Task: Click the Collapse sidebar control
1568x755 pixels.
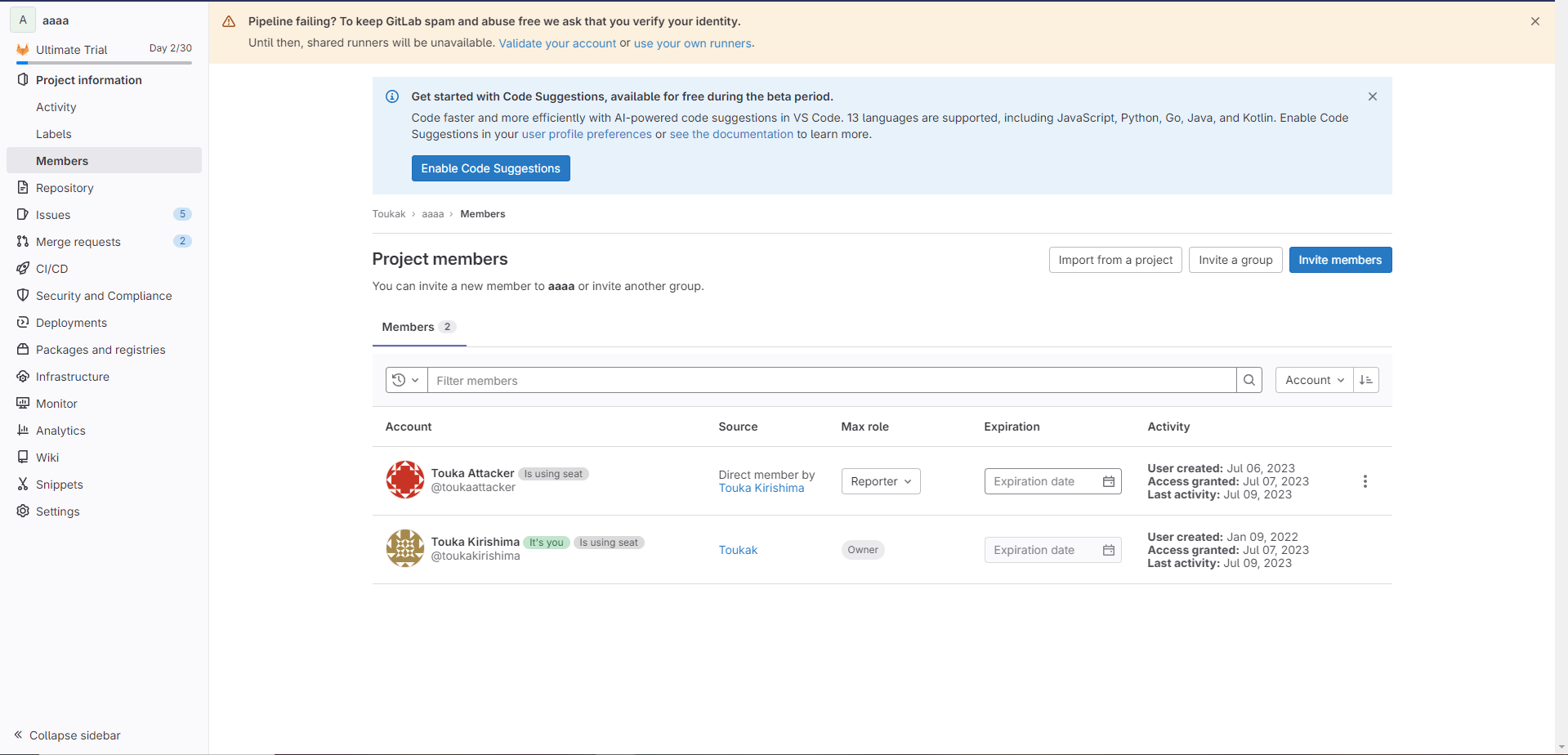Action: (67, 735)
